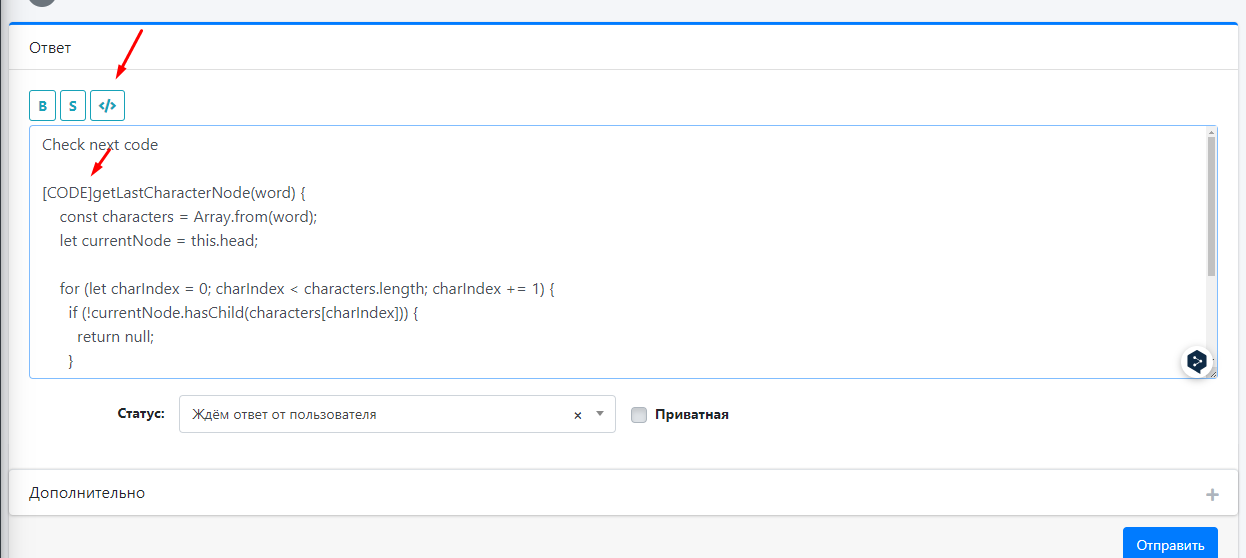Image resolution: width=1246 pixels, height=558 pixels.
Task: Click the textarea corner resize grip
Action: (1212, 373)
